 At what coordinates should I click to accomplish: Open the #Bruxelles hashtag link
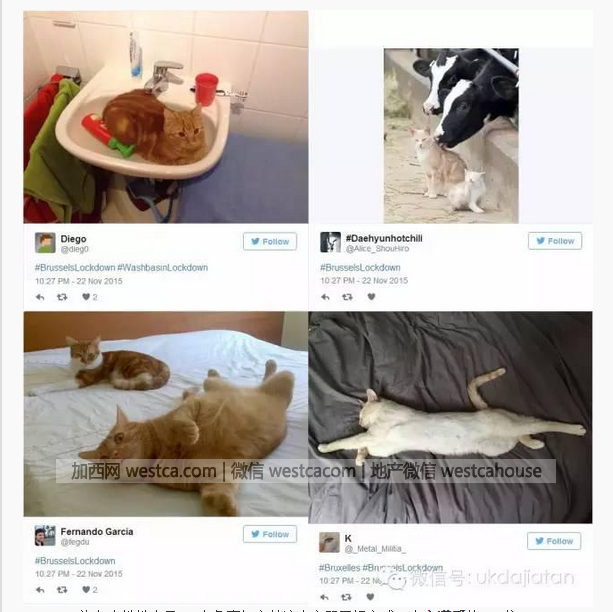tap(339, 567)
